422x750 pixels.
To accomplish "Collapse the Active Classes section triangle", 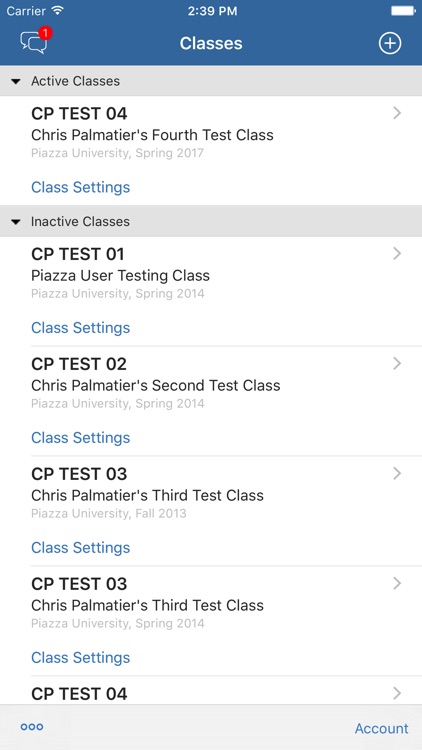I will pyautogui.click(x=16, y=81).
